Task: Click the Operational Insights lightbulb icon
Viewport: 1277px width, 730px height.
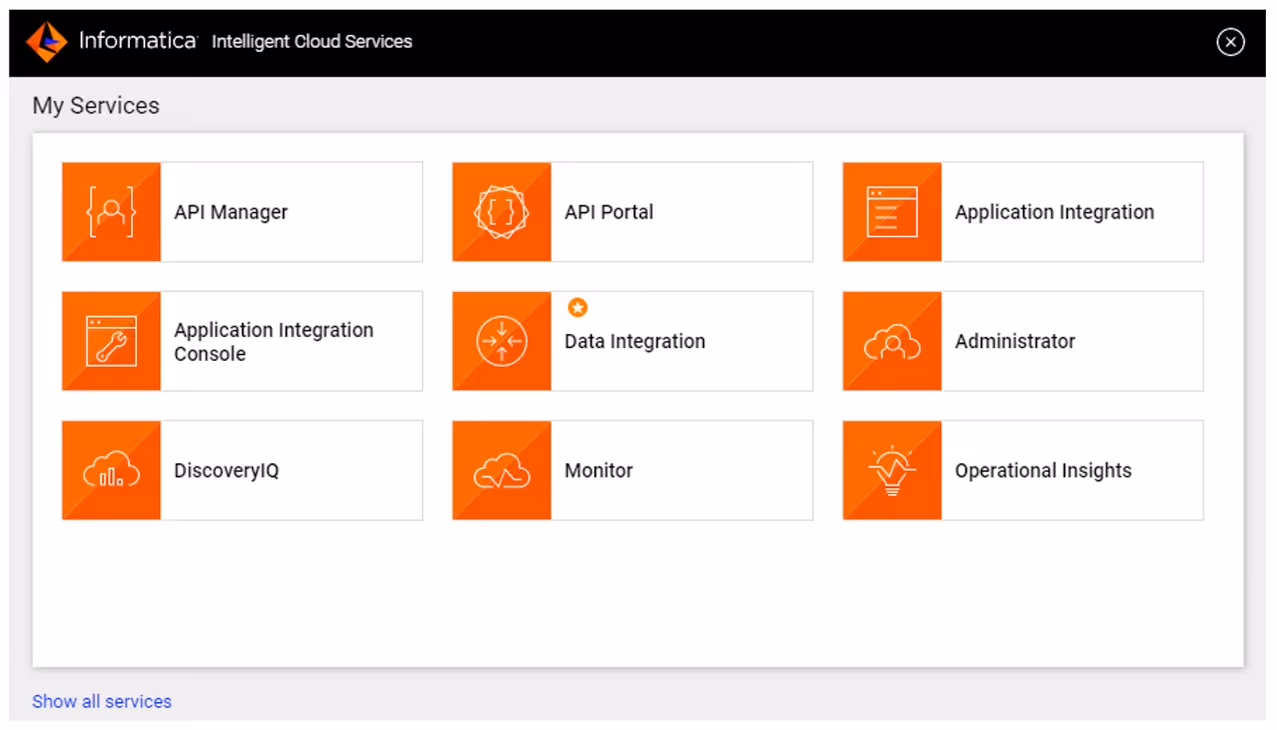Action: point(892,470)
